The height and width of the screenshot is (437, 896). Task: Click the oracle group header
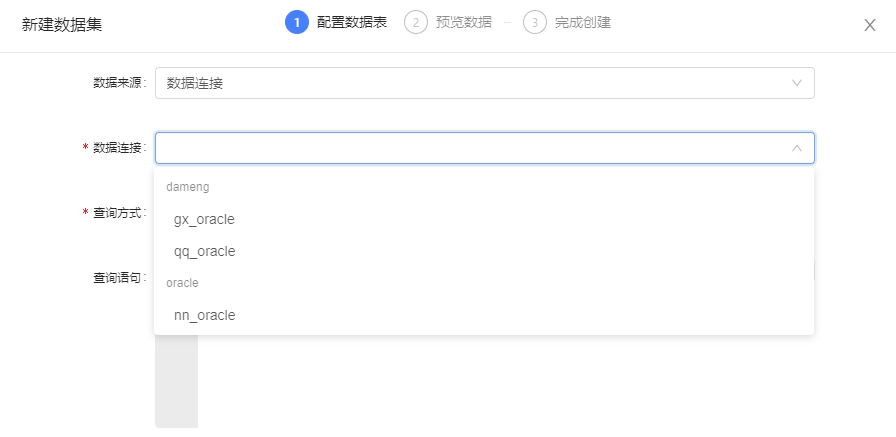tap(182, 283)
